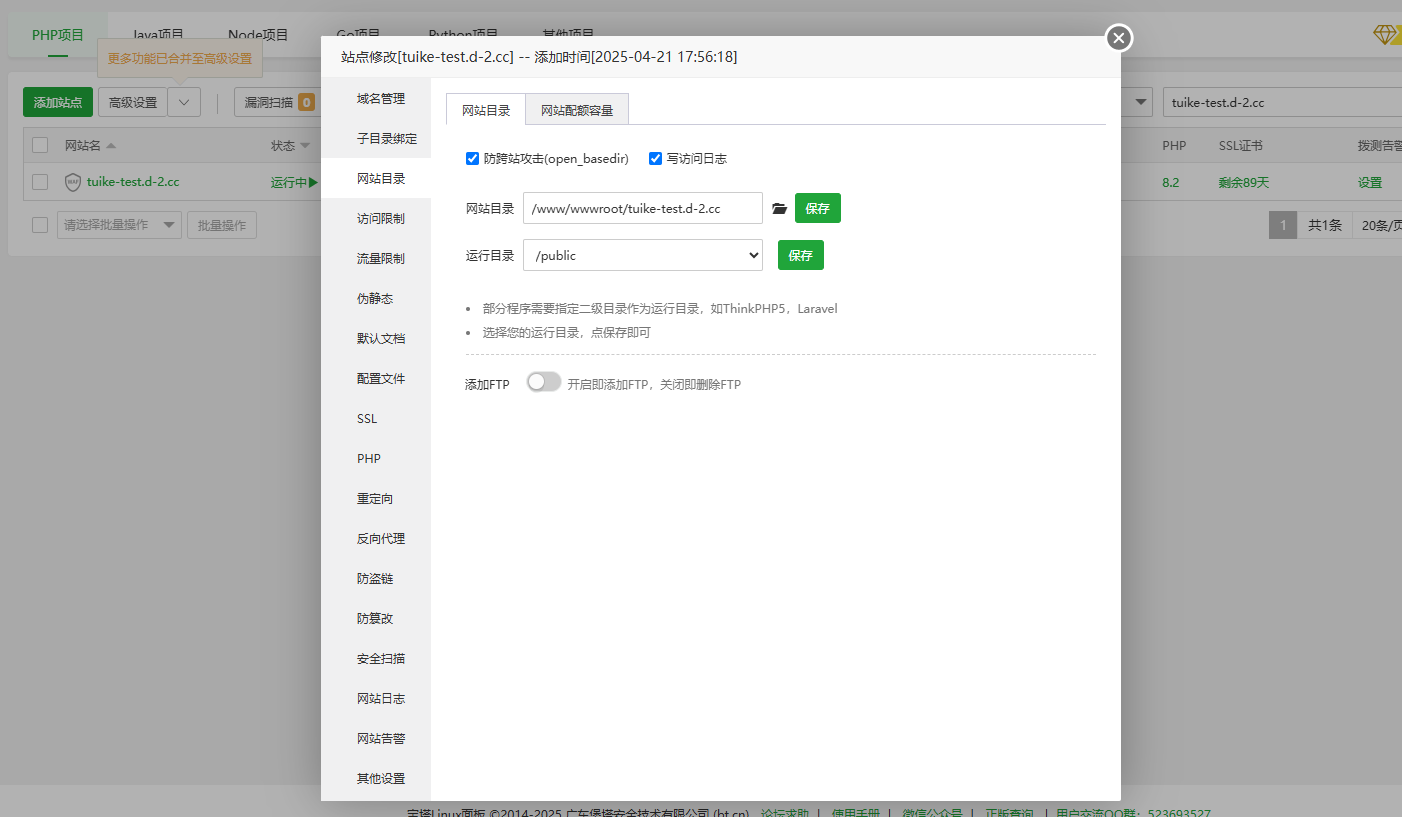Click the vulnerability scan count badge

click(x=306, y=102)
